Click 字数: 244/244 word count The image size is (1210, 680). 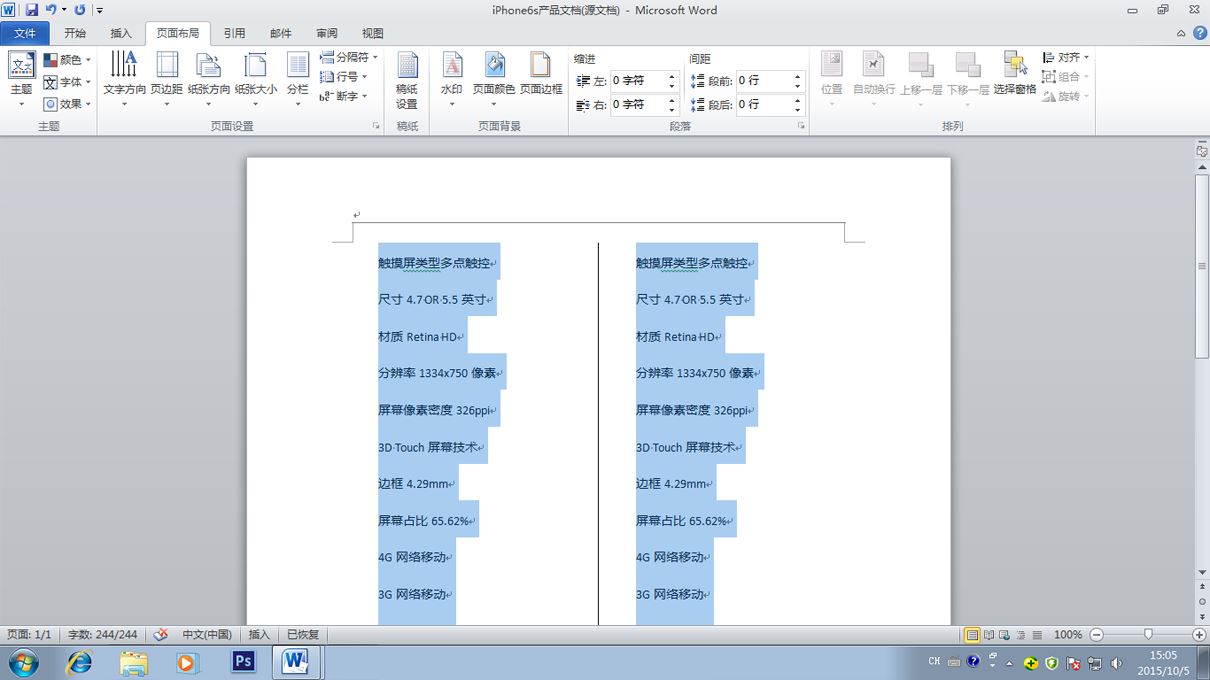103,634
